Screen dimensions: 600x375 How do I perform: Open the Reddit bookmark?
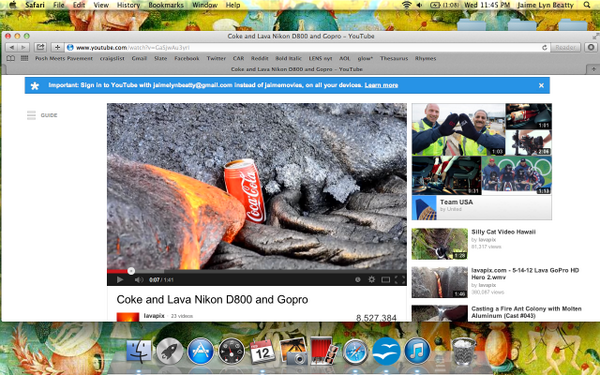click(259, 59)
